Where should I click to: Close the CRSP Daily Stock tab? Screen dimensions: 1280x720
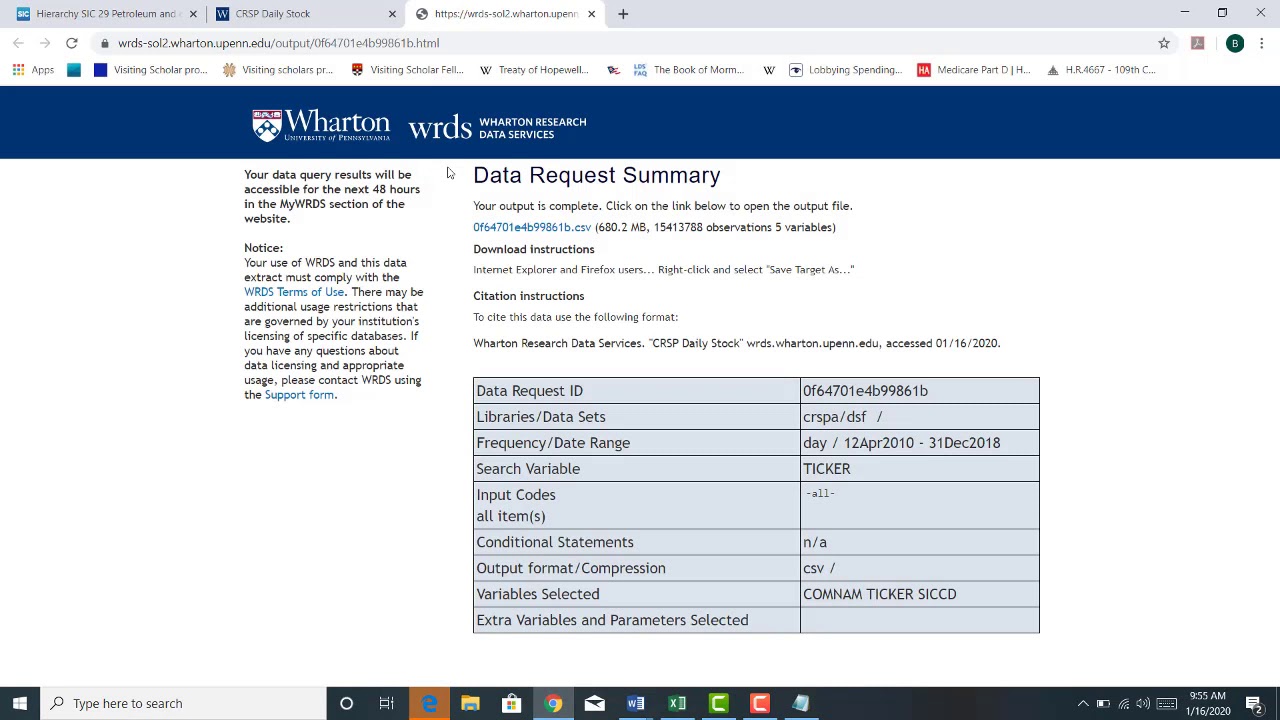(x=392, y=14)
